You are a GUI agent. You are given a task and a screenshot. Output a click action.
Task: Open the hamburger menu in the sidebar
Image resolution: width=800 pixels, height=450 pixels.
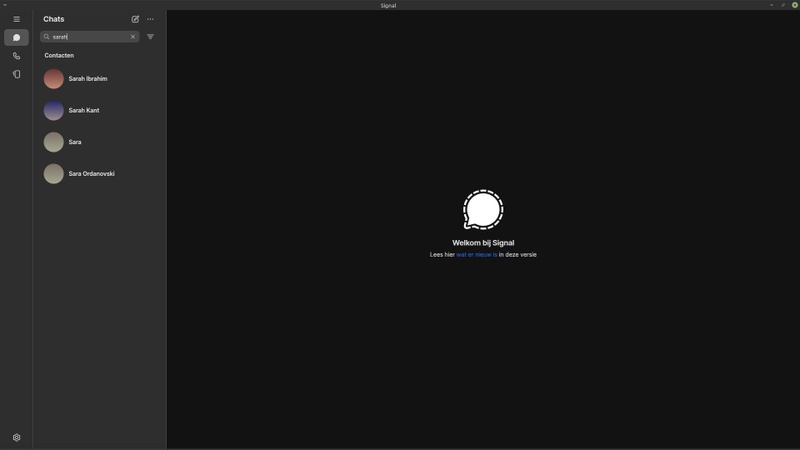[x=16, y=19]
